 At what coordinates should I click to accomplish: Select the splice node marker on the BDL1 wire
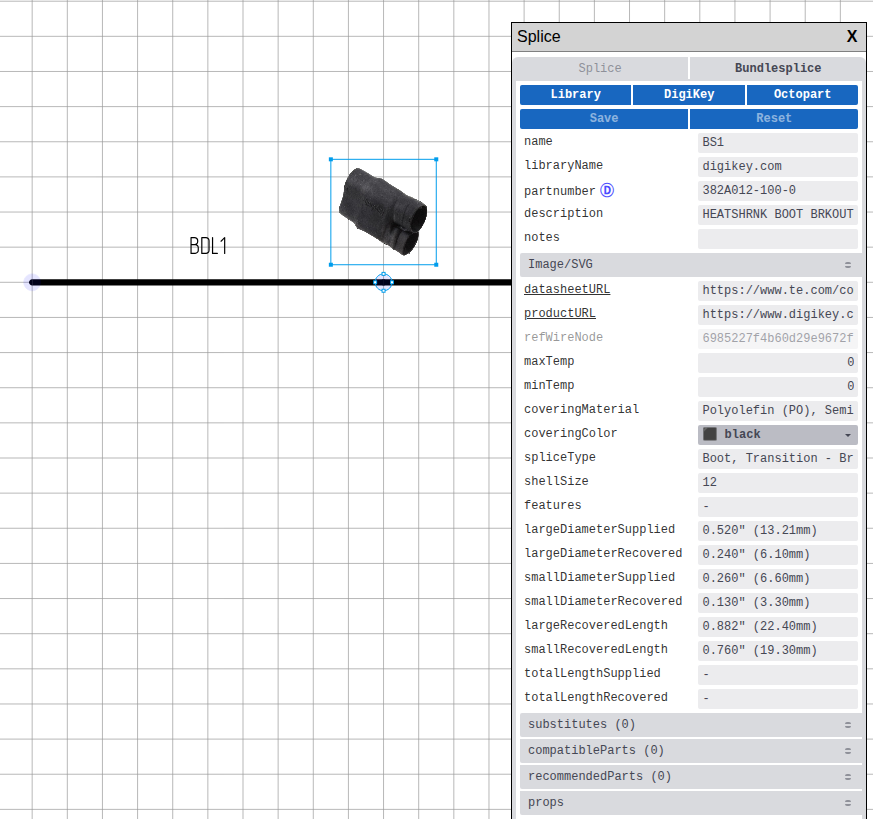pos(384,283)
